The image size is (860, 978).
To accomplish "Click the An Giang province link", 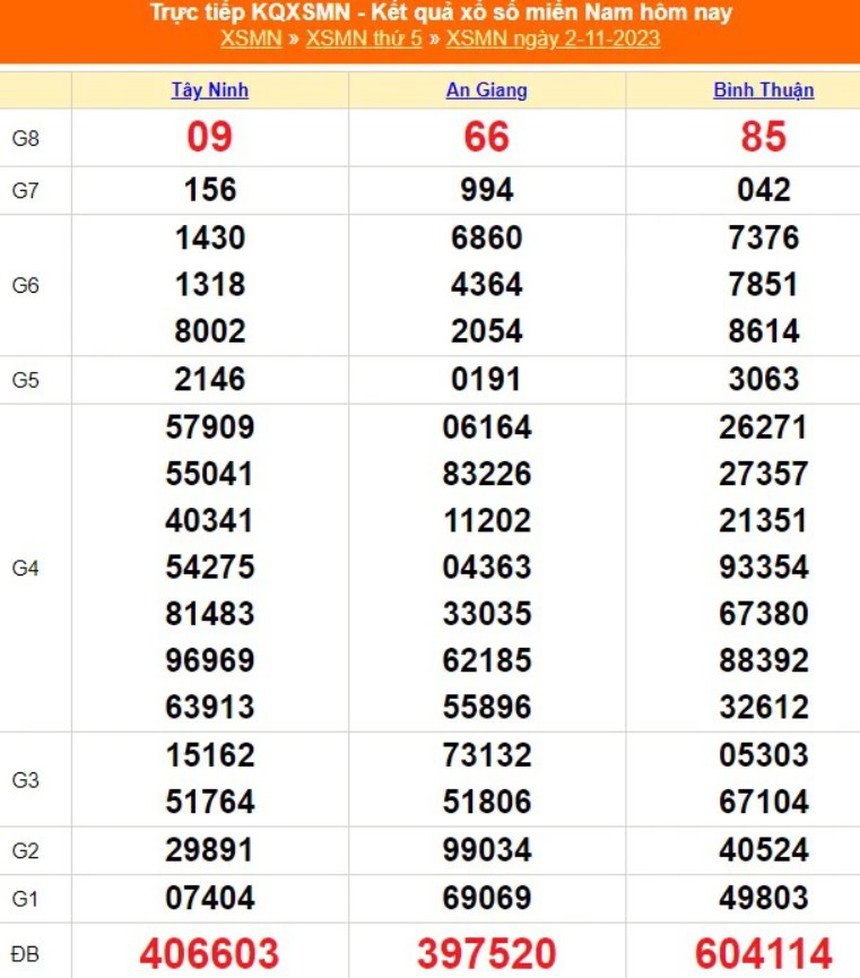I will point(486,90).
